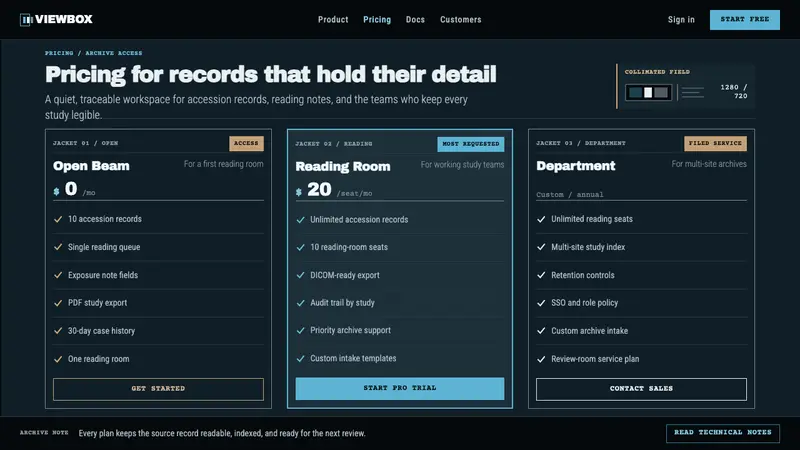This screenshot has height=450, width=800.
Task: Click the Viewbox logo icon
Action: point(26,19)
